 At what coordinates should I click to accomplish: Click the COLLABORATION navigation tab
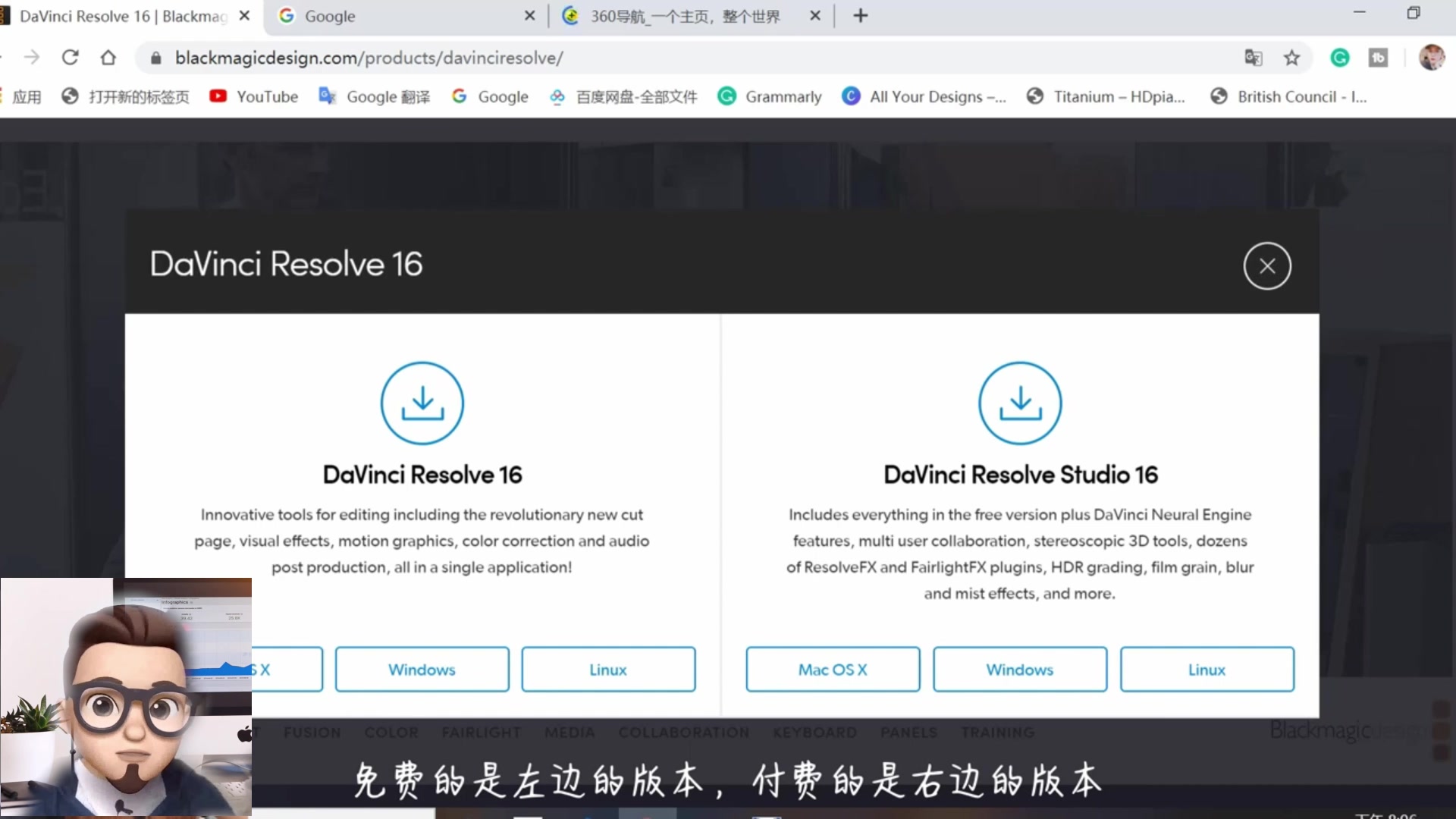(685, 731)
